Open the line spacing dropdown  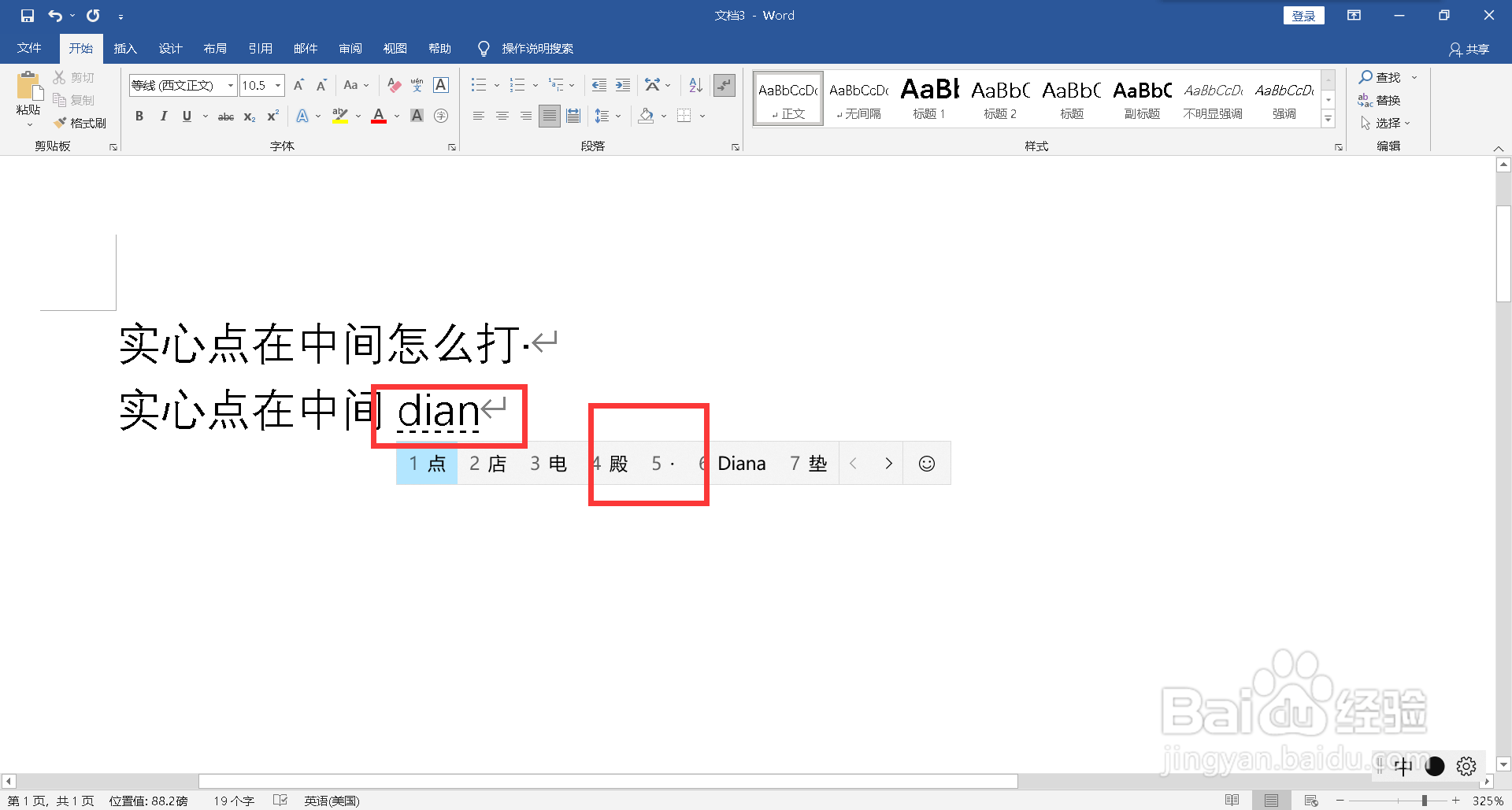(607, 116)
